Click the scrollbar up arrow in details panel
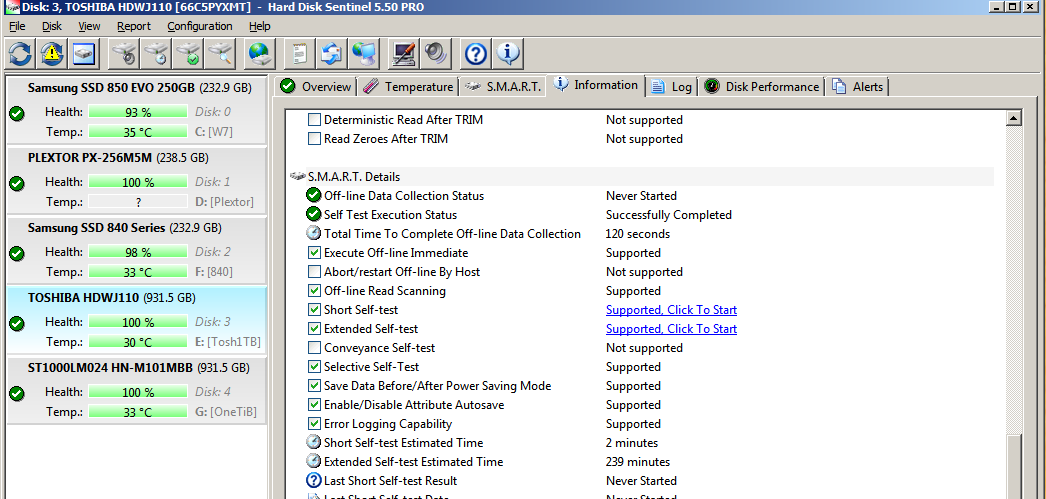This screenshot has height=499, width=1046. click(1013, 119)
